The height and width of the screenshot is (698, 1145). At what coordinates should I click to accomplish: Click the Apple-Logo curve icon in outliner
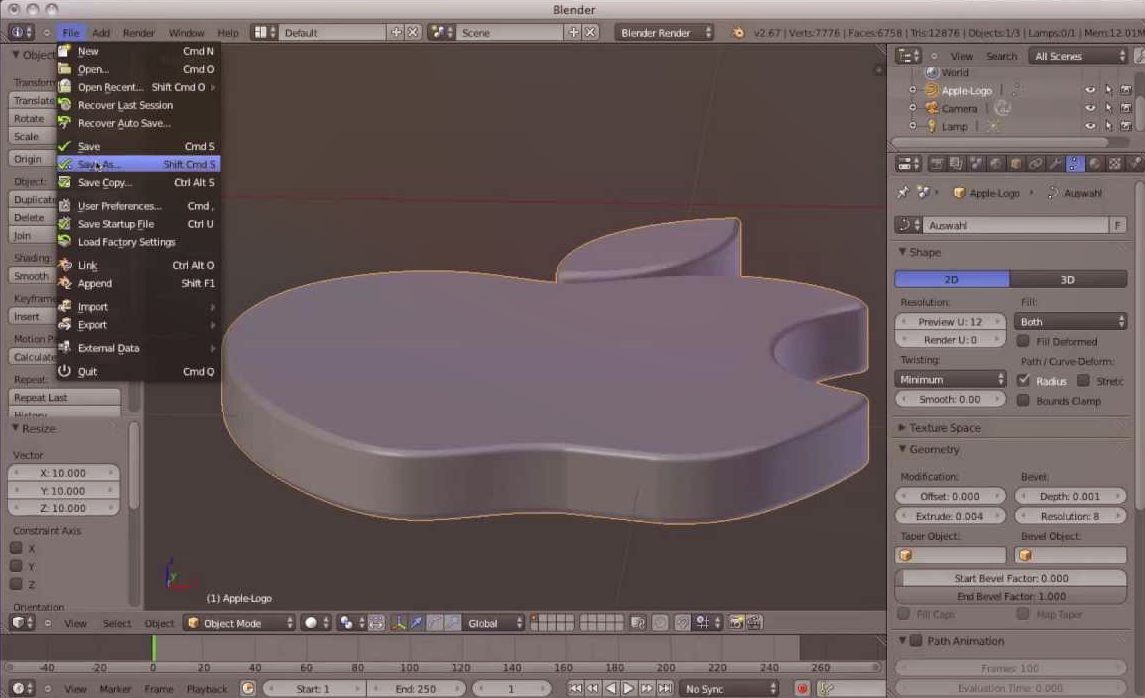[931, 91]
